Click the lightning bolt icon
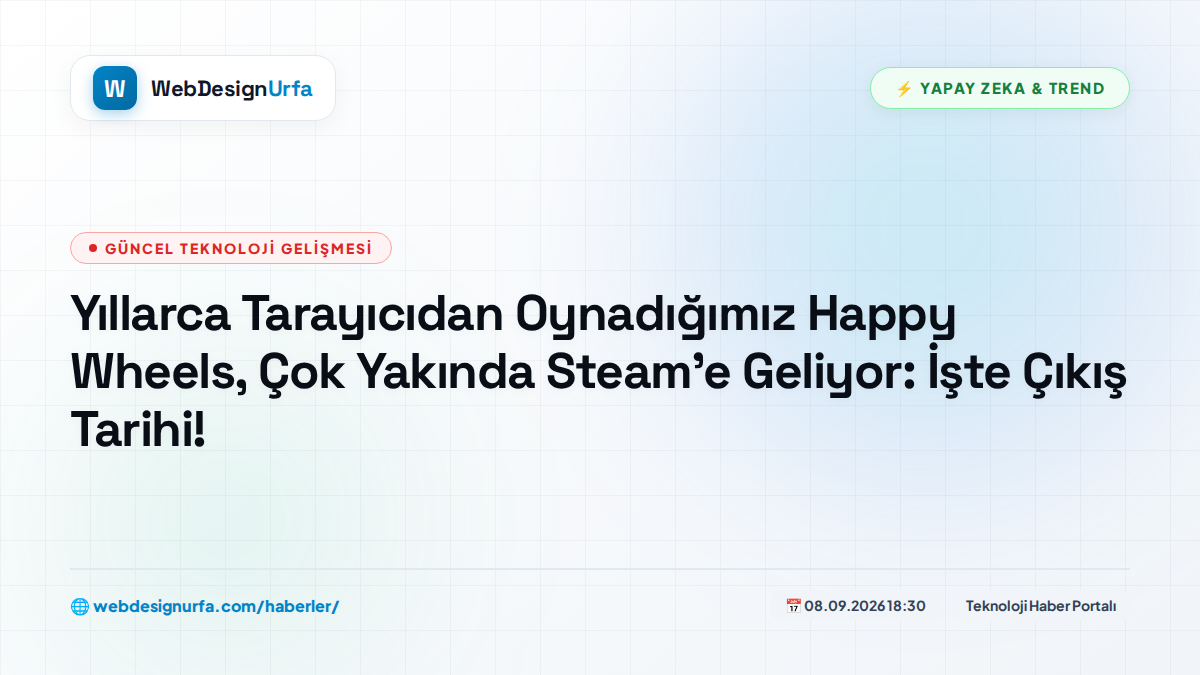The image size is (1200, 675). [904, 88]
